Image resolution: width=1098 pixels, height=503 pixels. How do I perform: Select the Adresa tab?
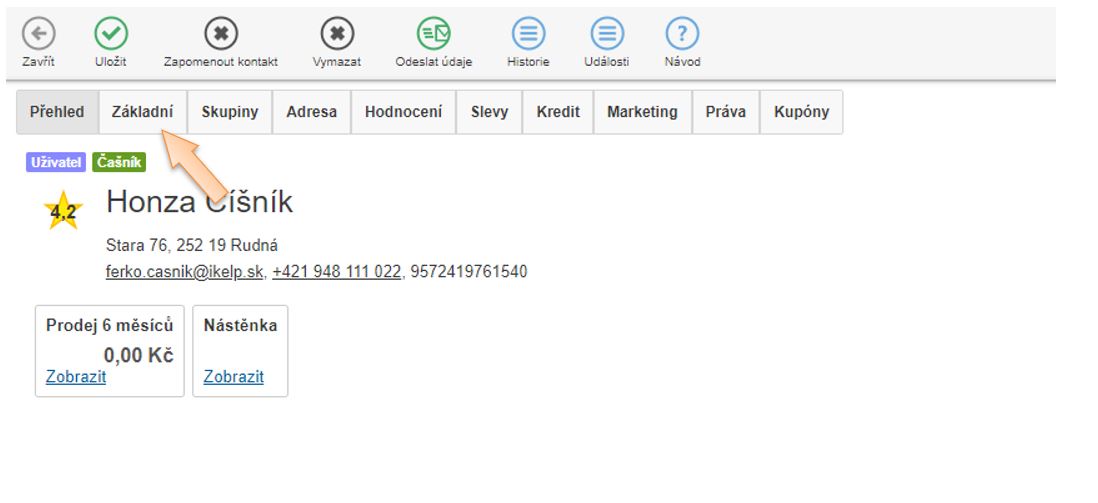click(x=311, y=112)
